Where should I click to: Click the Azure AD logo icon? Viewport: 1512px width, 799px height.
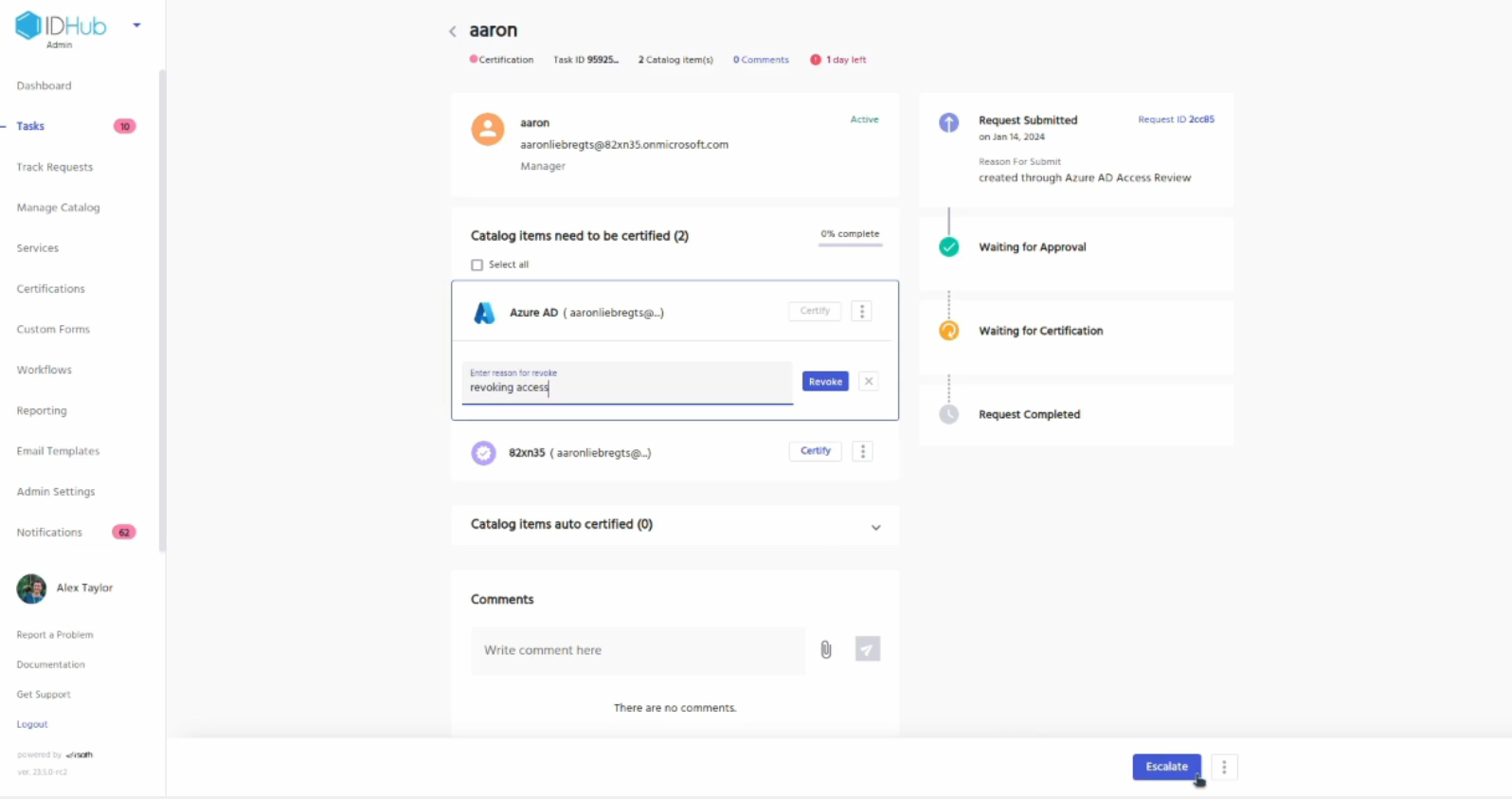pos(484,313)
